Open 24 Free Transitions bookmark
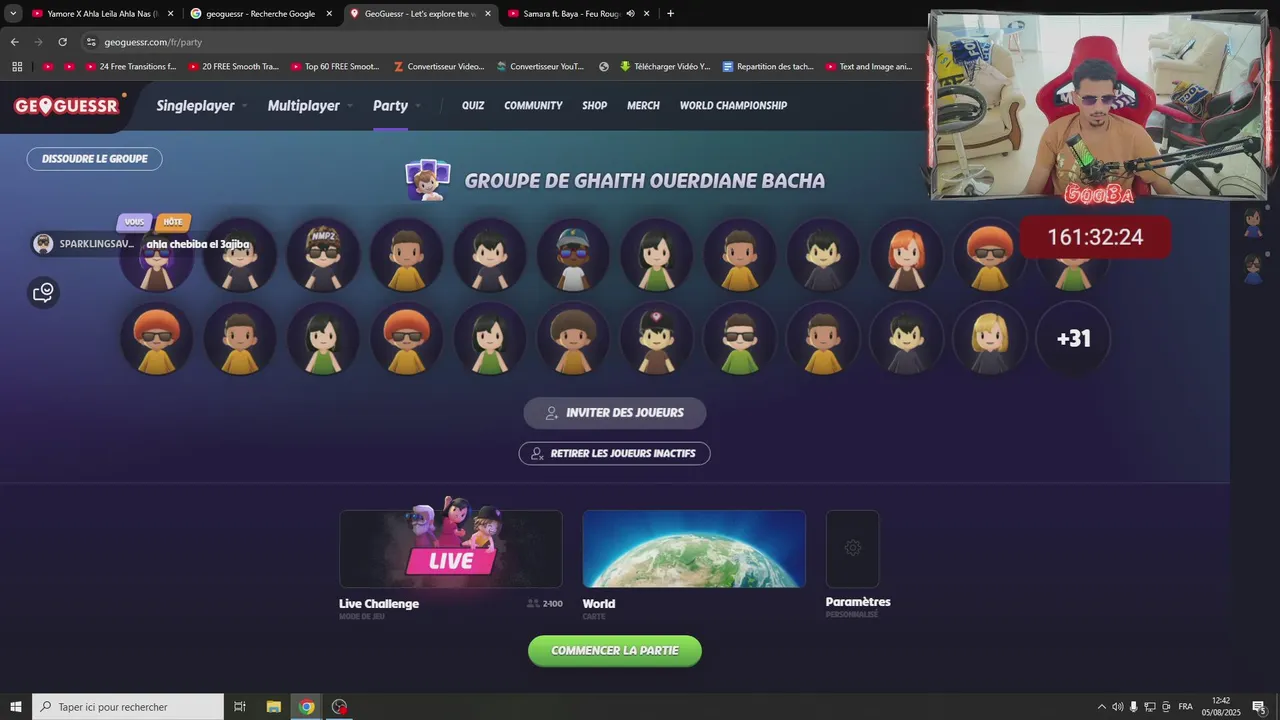 (x=130, y=67)
